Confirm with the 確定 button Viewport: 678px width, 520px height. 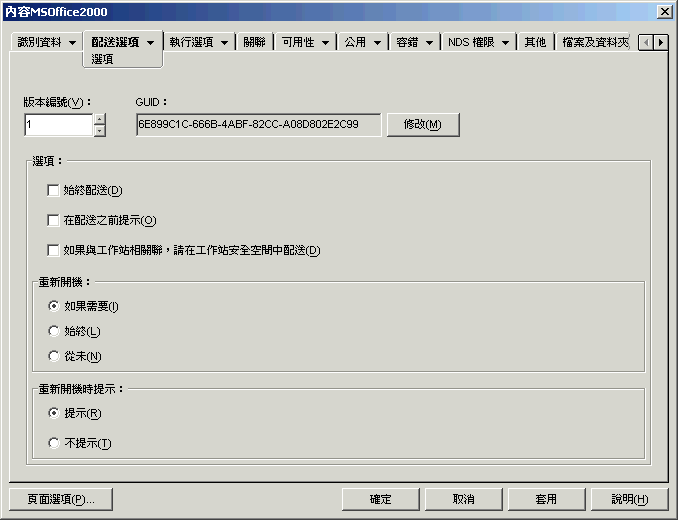coord(381,500)
